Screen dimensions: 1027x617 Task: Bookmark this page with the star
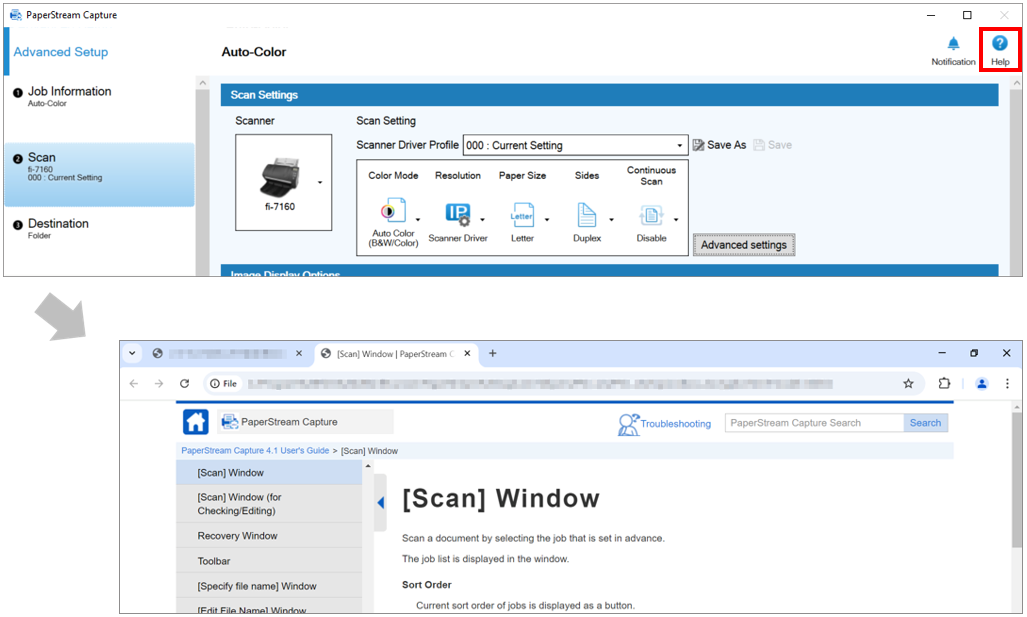pyautogui.click(x=908, y=384)
